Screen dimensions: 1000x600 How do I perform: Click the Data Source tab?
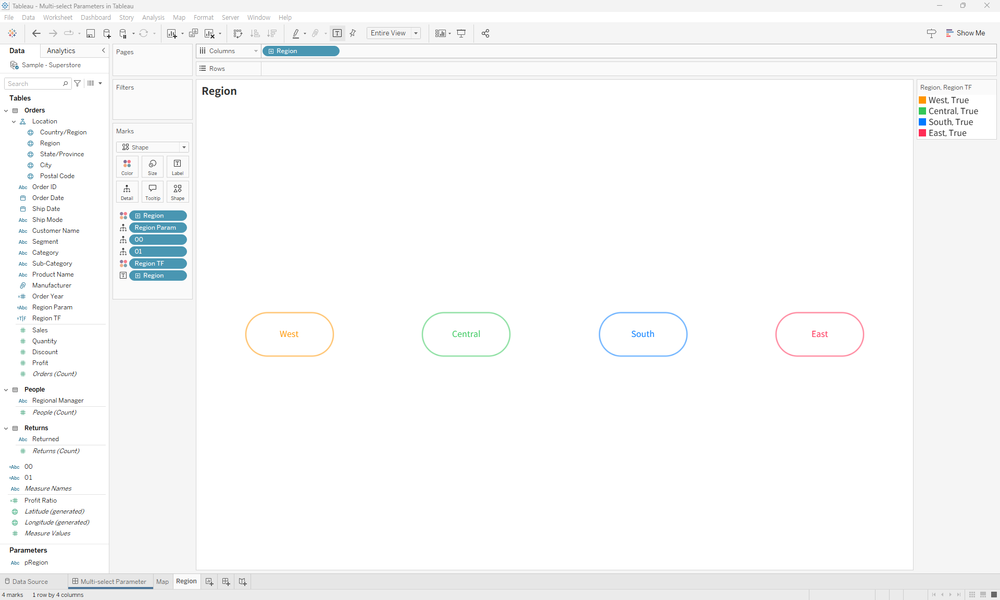[27, 581]
